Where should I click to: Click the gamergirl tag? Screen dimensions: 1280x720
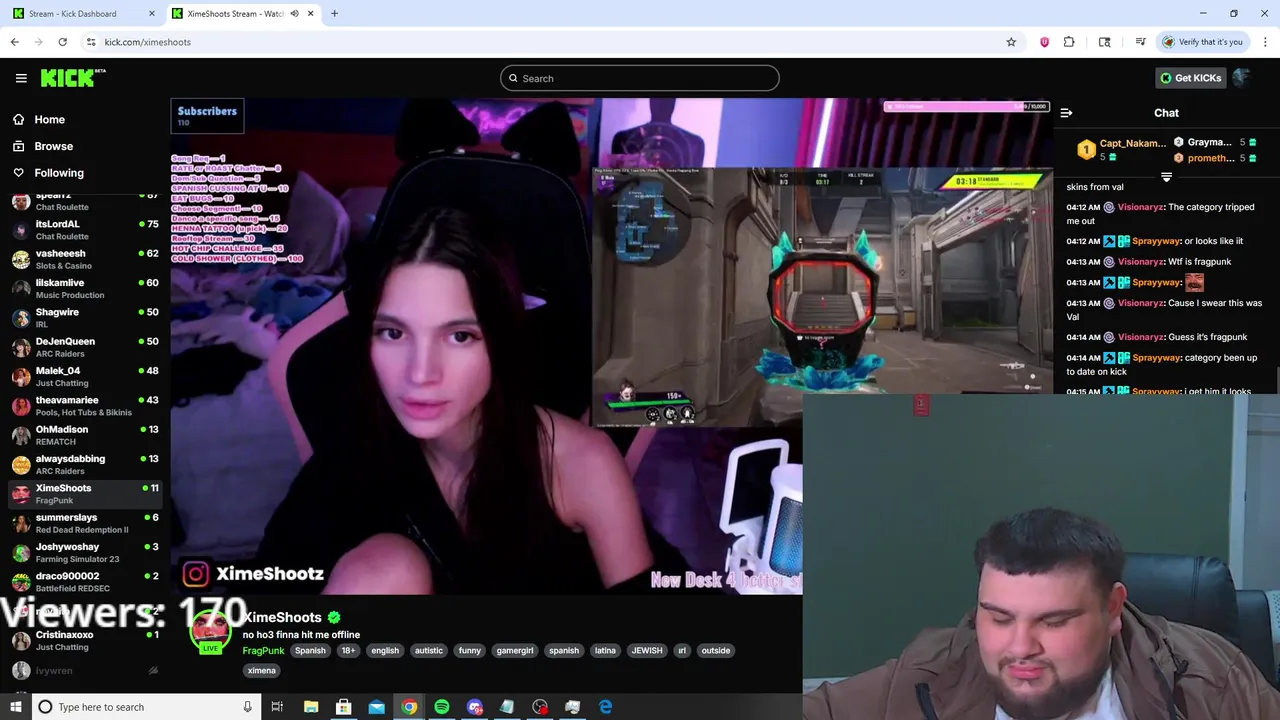pos(515,650)
